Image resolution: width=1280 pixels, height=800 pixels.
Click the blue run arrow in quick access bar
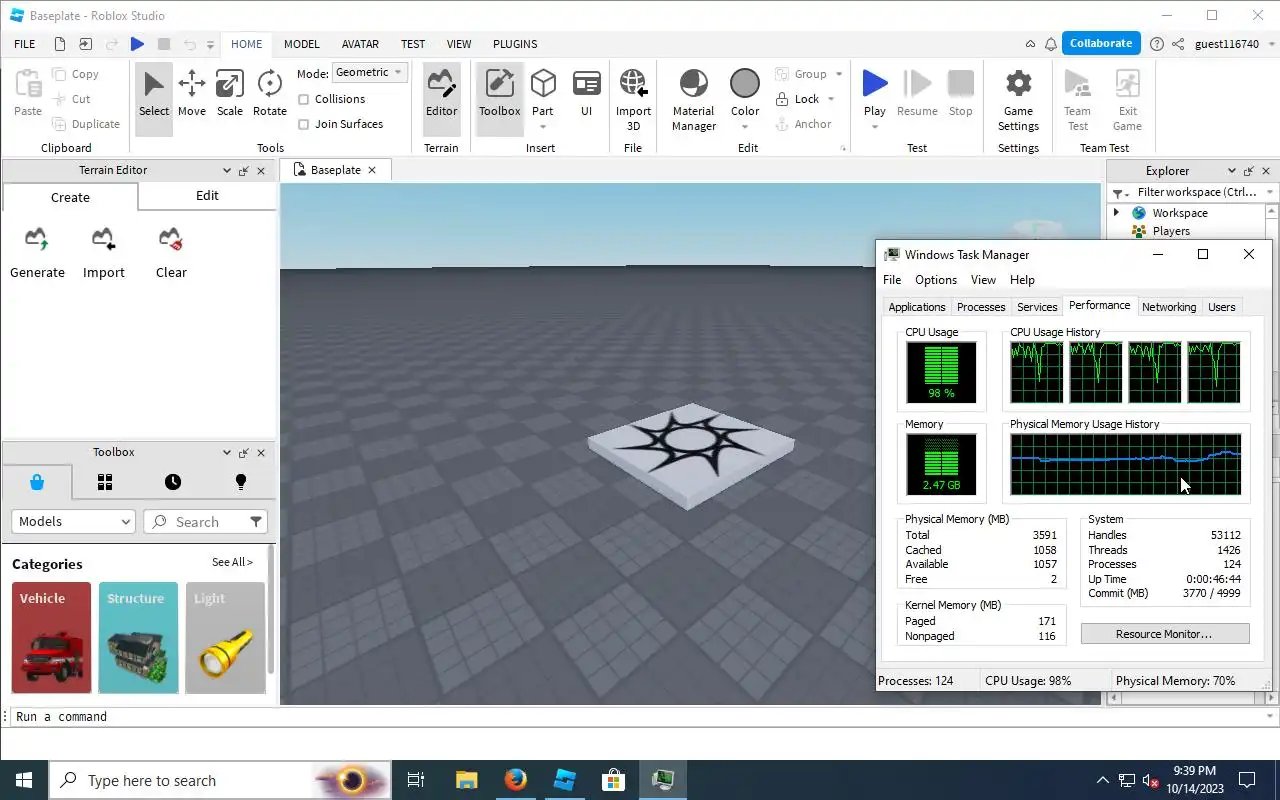138,44
